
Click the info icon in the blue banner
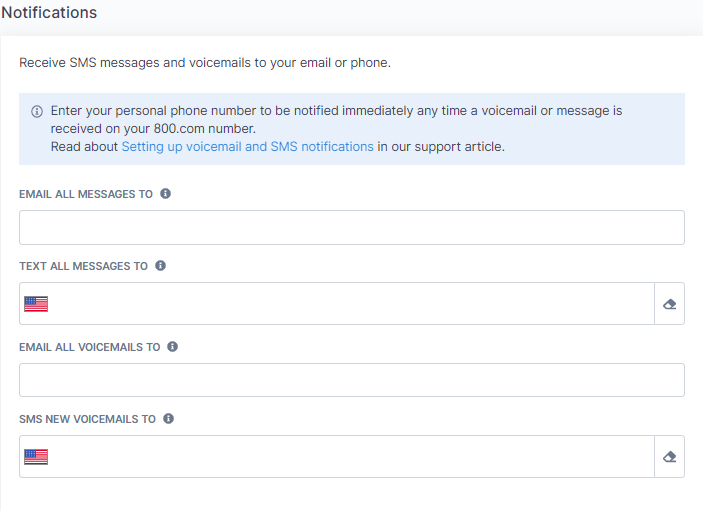[x=37, y=111]
